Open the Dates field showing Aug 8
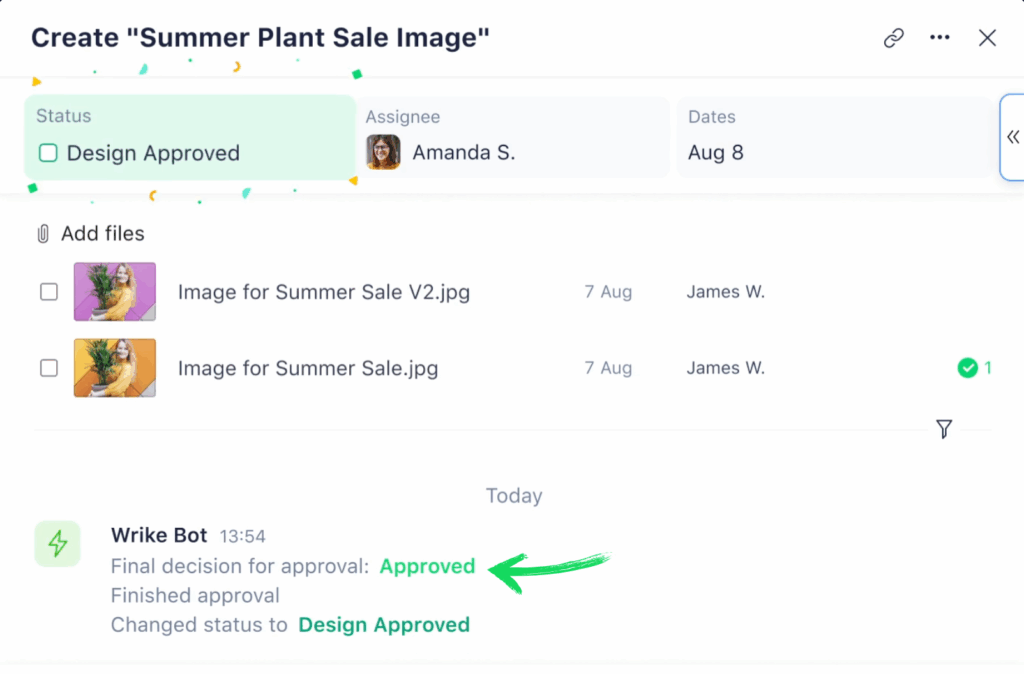Viewport: 1024px width, 674px height. click(835, 137)
